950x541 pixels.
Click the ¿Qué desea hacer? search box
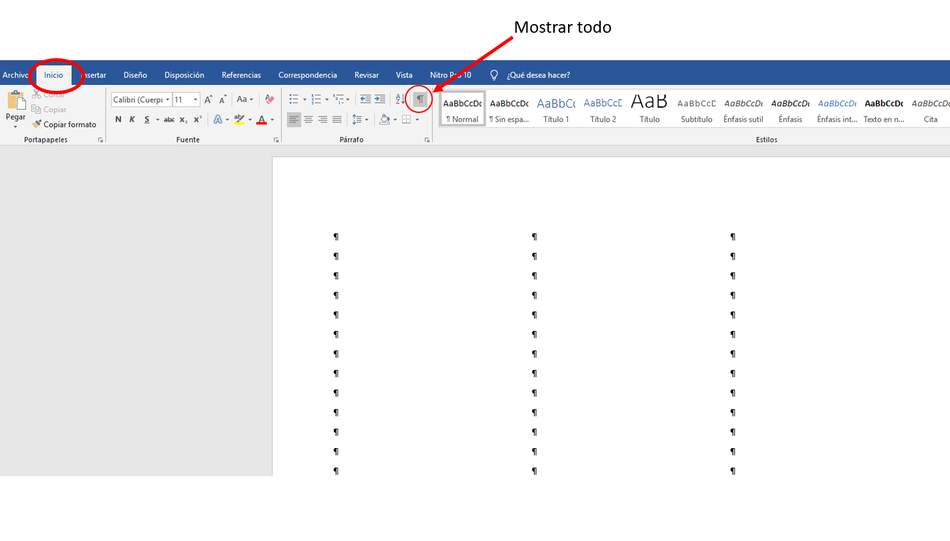pos(538,75)
